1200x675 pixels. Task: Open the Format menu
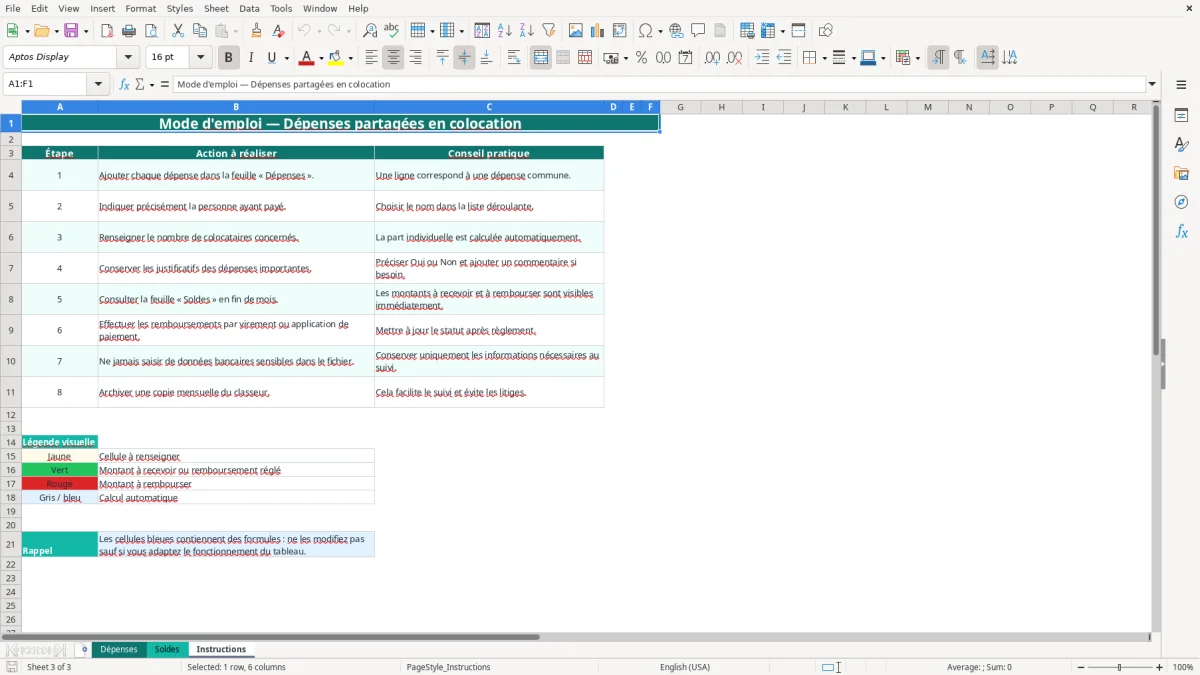coord(141,8)
